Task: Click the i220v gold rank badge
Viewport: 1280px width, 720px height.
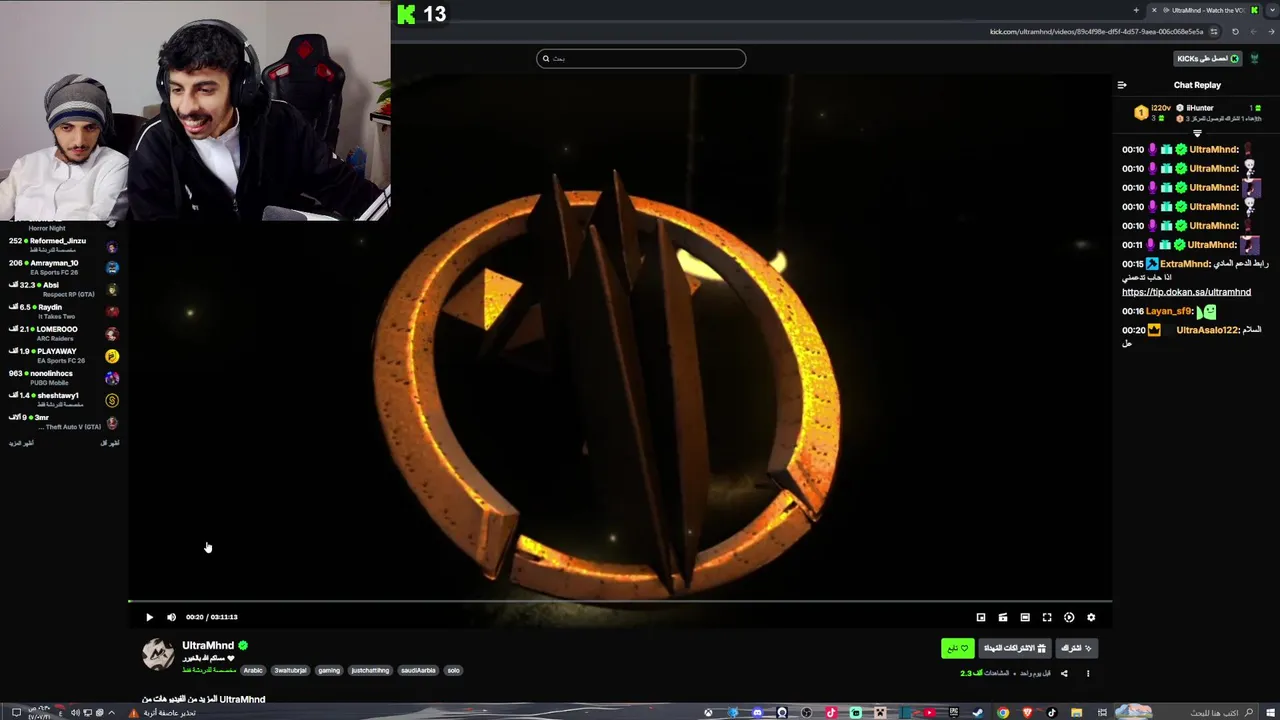Action: tap(1141, 113)
